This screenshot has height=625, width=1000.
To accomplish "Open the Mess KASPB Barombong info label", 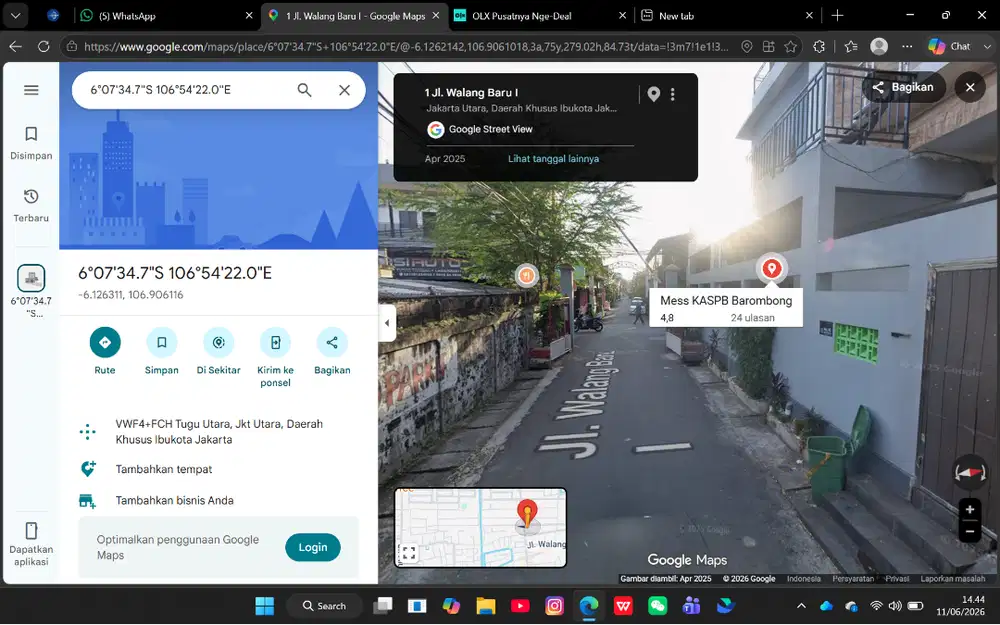I will click(726, 308).
